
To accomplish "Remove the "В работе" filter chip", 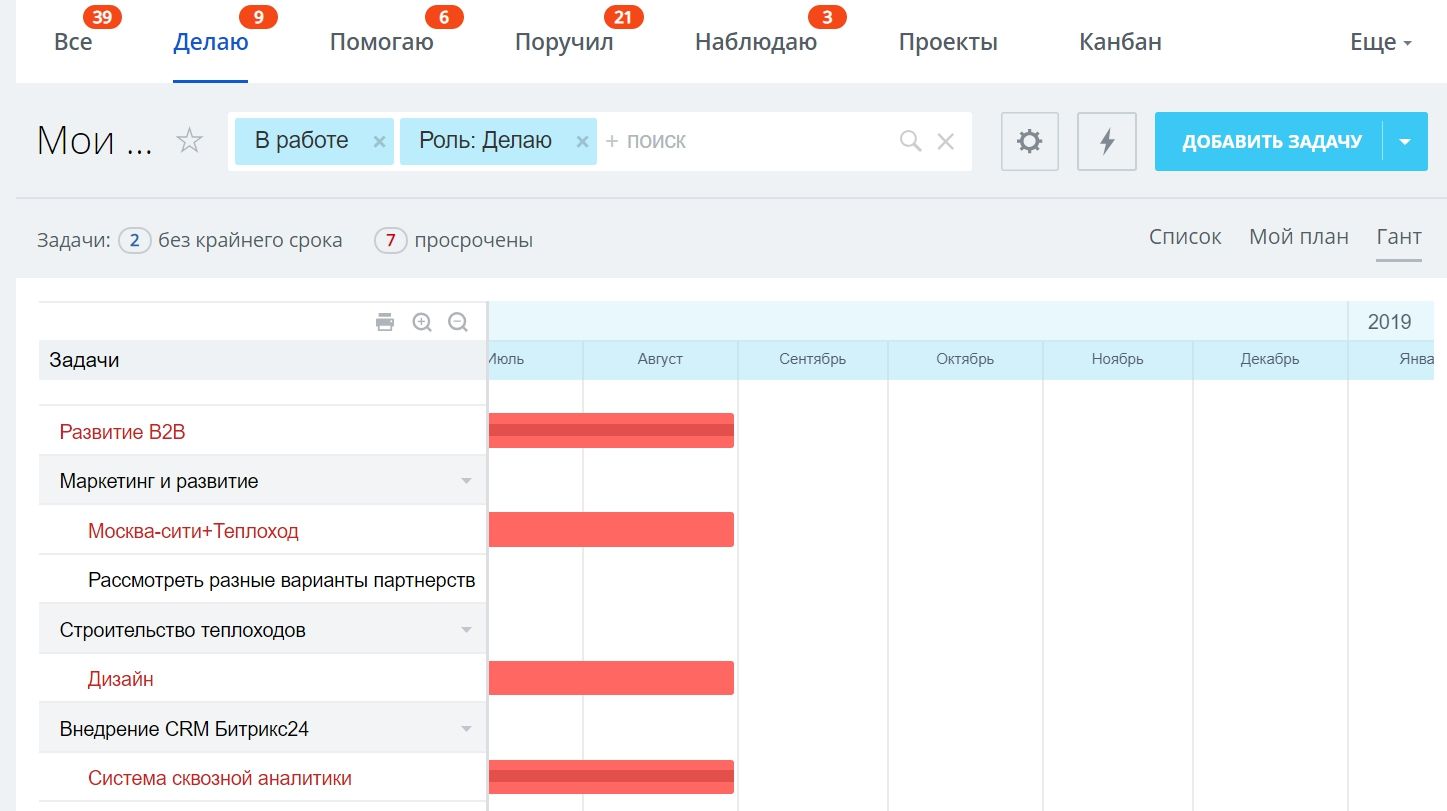I will click(x=379, y=142).
